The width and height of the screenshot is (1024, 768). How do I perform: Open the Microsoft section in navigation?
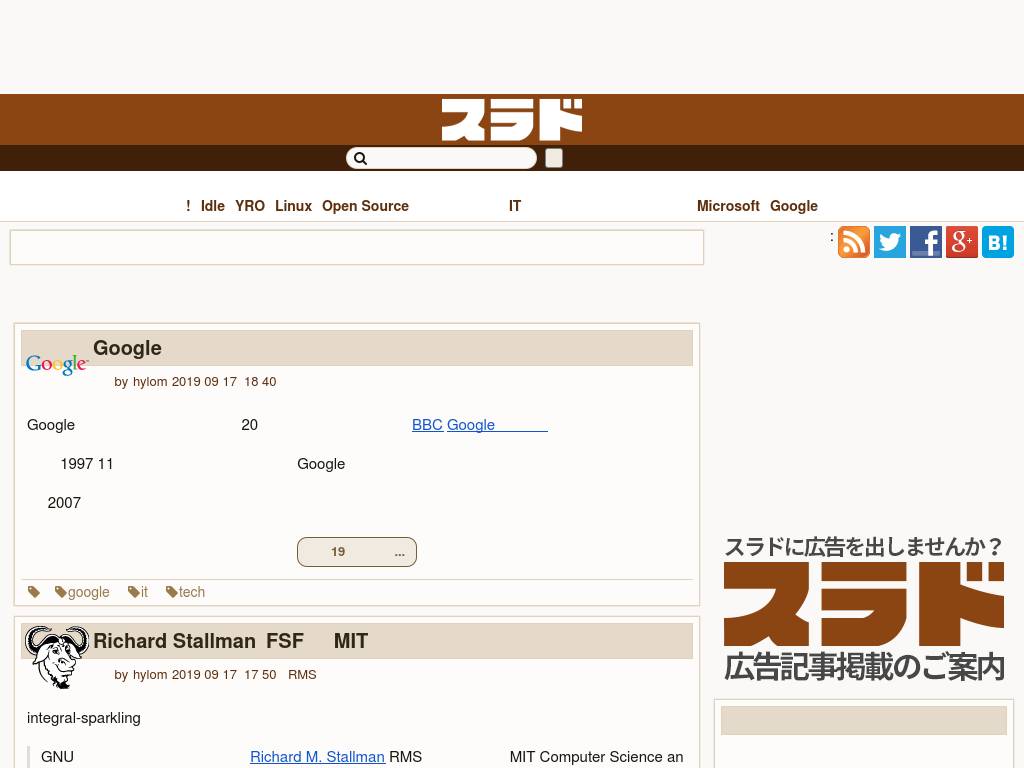click(728, 206)
